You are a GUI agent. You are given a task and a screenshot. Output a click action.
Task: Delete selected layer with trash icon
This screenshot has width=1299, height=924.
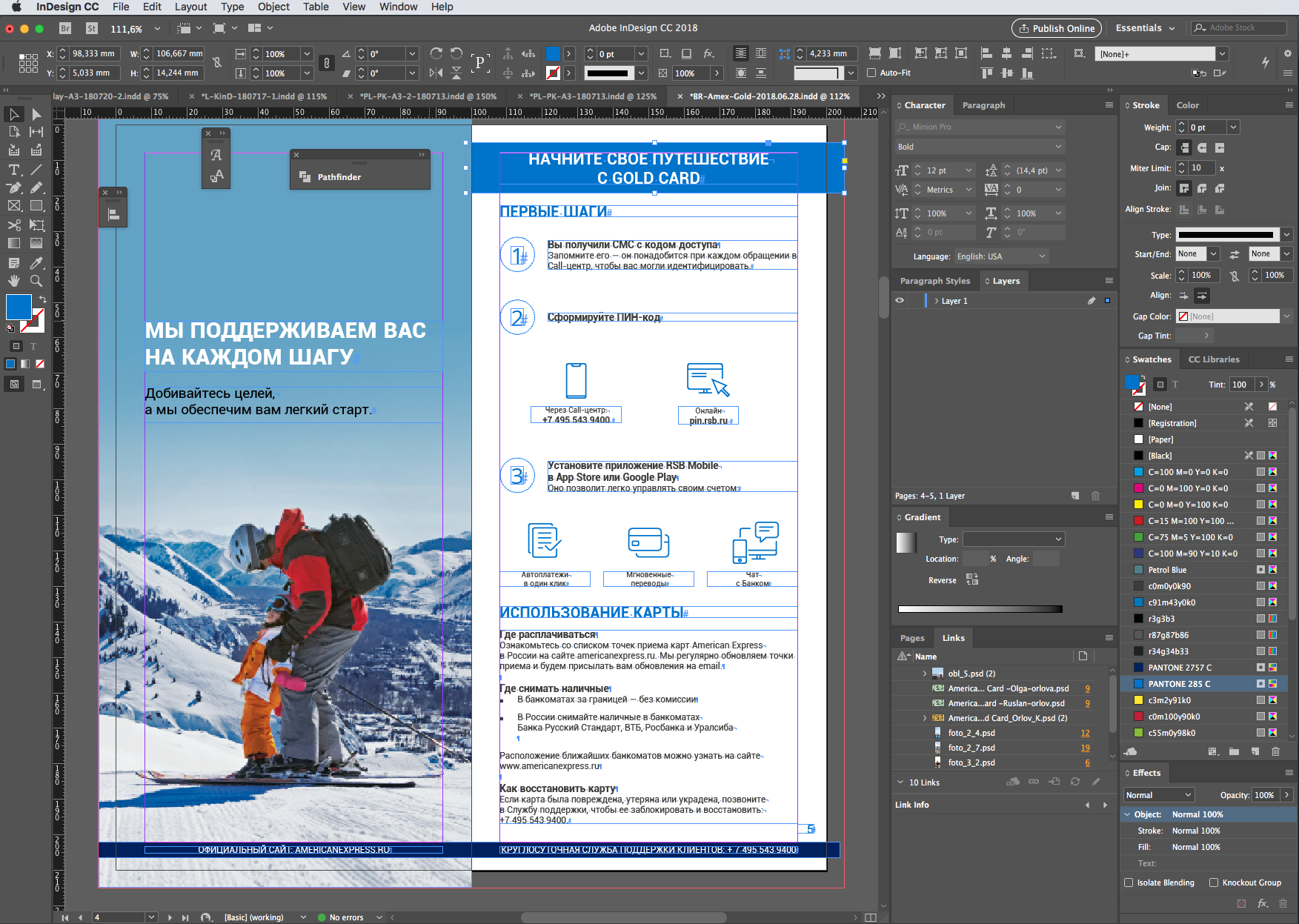tap(1096, 496)
